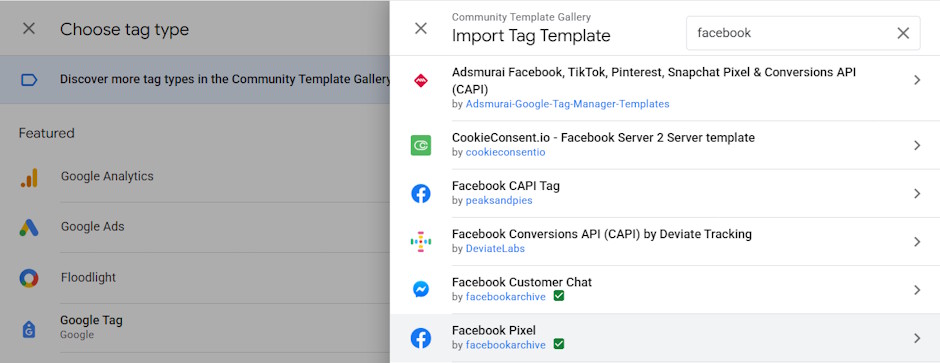Click the green CookieConsent.io icon
Viewport: 940px width, 363px height.
(421, 145)
